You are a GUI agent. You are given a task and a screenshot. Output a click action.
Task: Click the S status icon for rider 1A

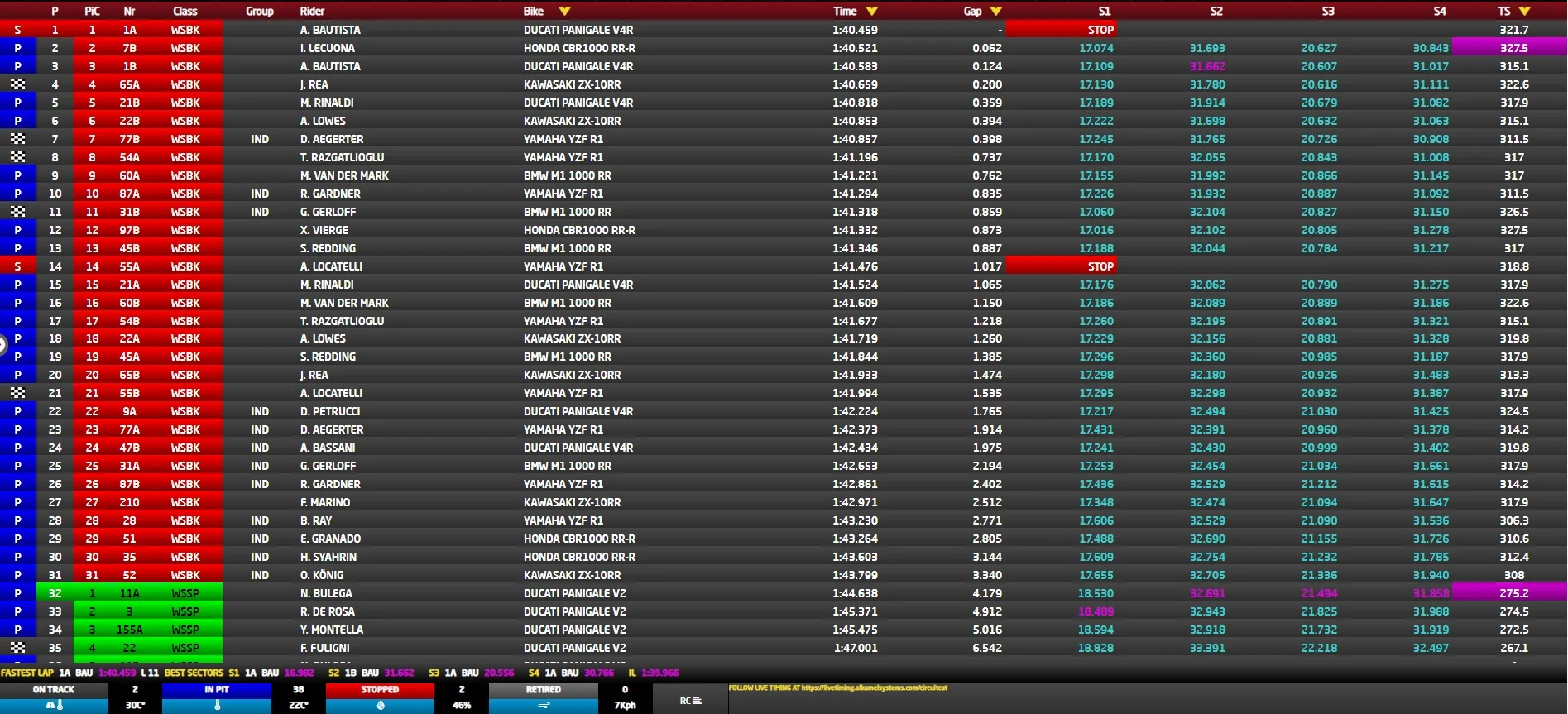pyautogui.click(x=17, y=30)
